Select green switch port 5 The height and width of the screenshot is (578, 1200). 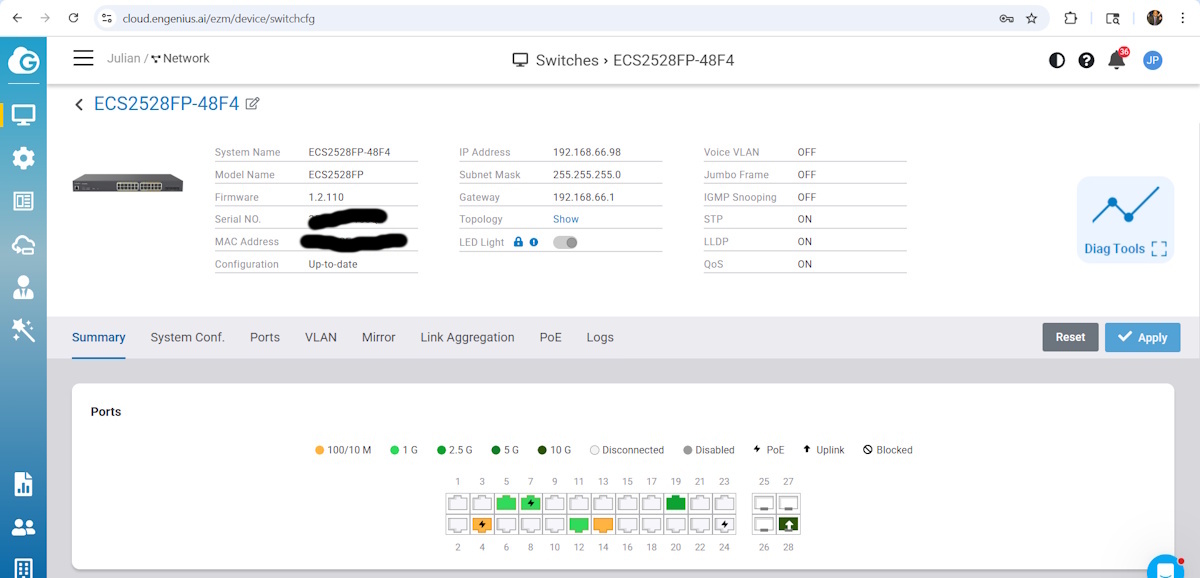pyautogui.click(x=506, y=502)
